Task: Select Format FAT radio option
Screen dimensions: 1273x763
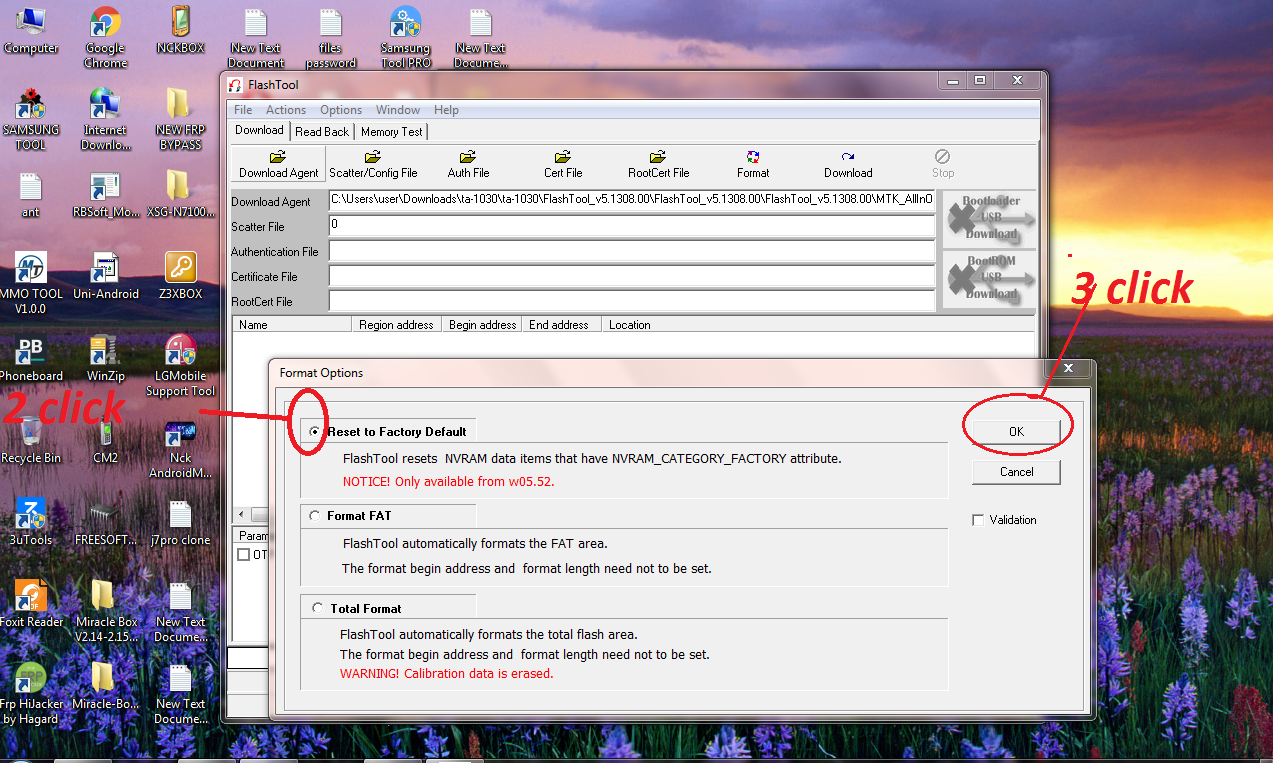Action: pyautogui.click(x=315, y=516)
